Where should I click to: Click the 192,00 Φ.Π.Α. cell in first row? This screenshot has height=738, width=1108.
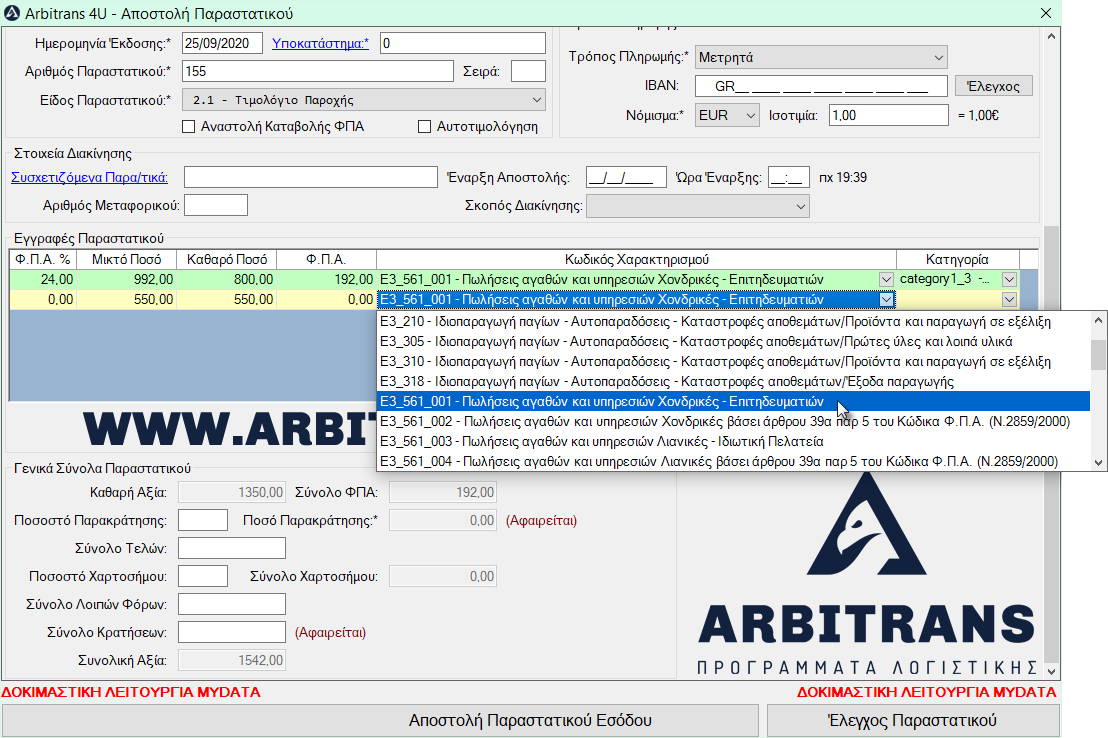326,279
